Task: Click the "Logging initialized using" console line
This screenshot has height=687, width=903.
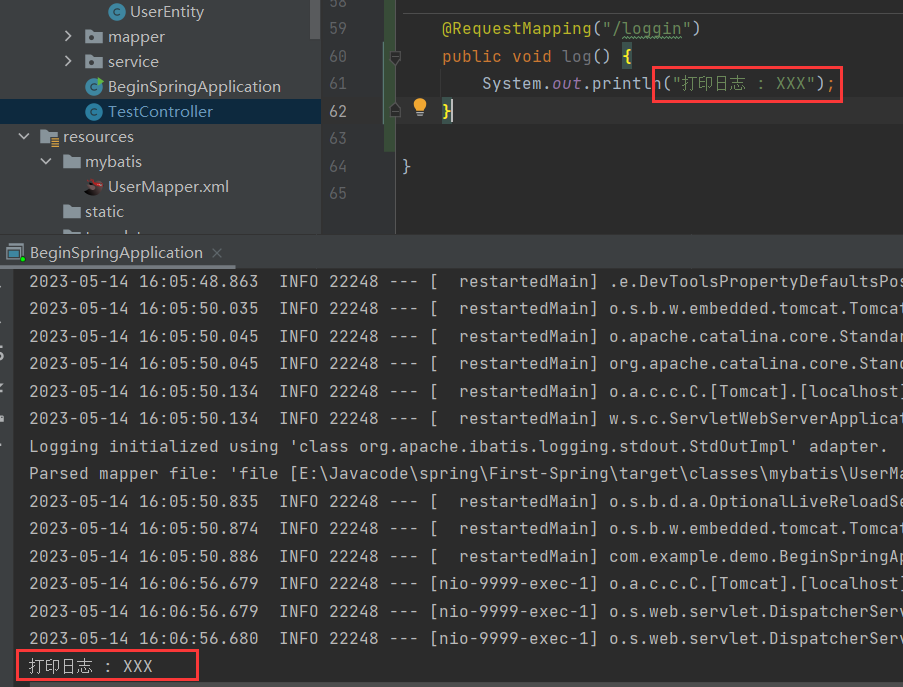Action: [x=458, y=446]
